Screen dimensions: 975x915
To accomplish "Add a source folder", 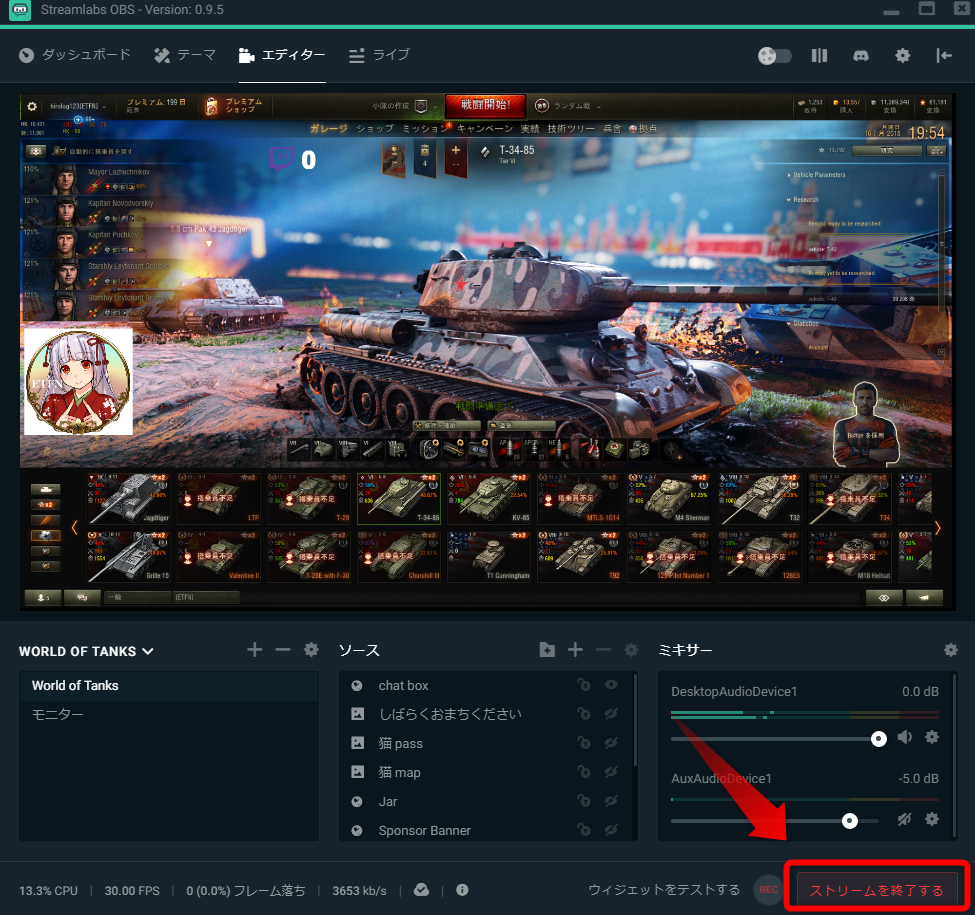I will tap(547, 650).
